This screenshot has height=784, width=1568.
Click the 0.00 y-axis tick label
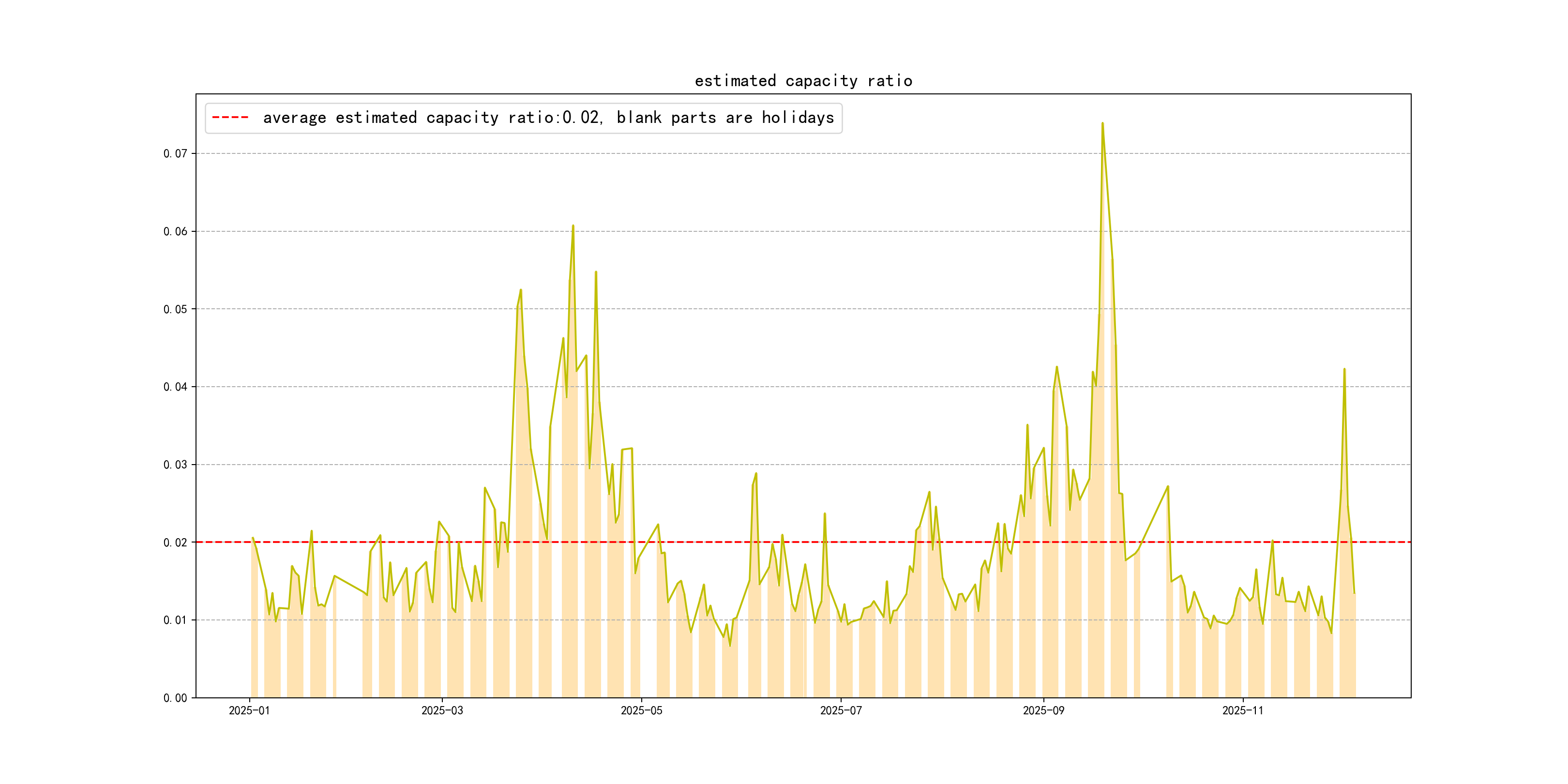[175, 698]
